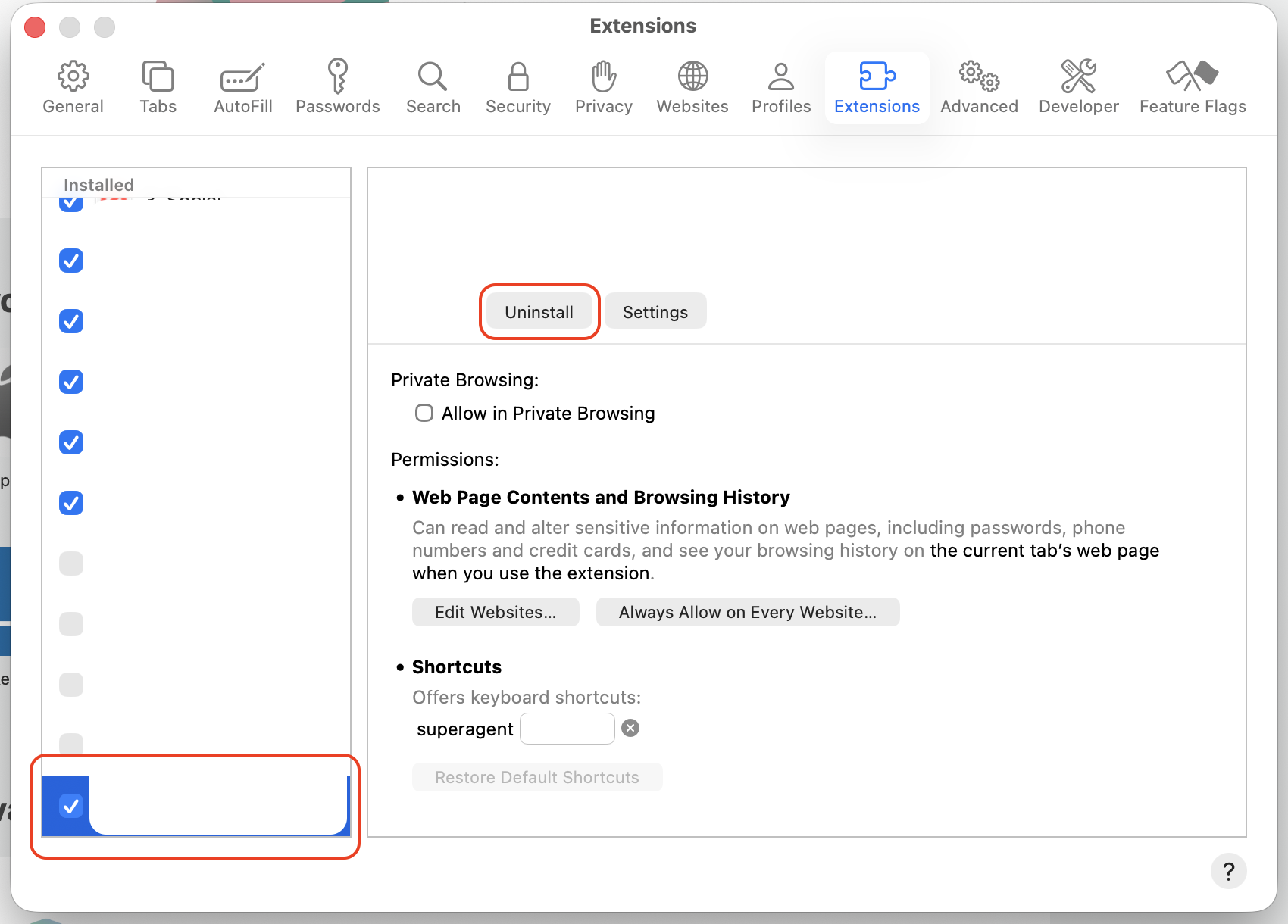Click Restore Default Shortcuts

point(537,777)
